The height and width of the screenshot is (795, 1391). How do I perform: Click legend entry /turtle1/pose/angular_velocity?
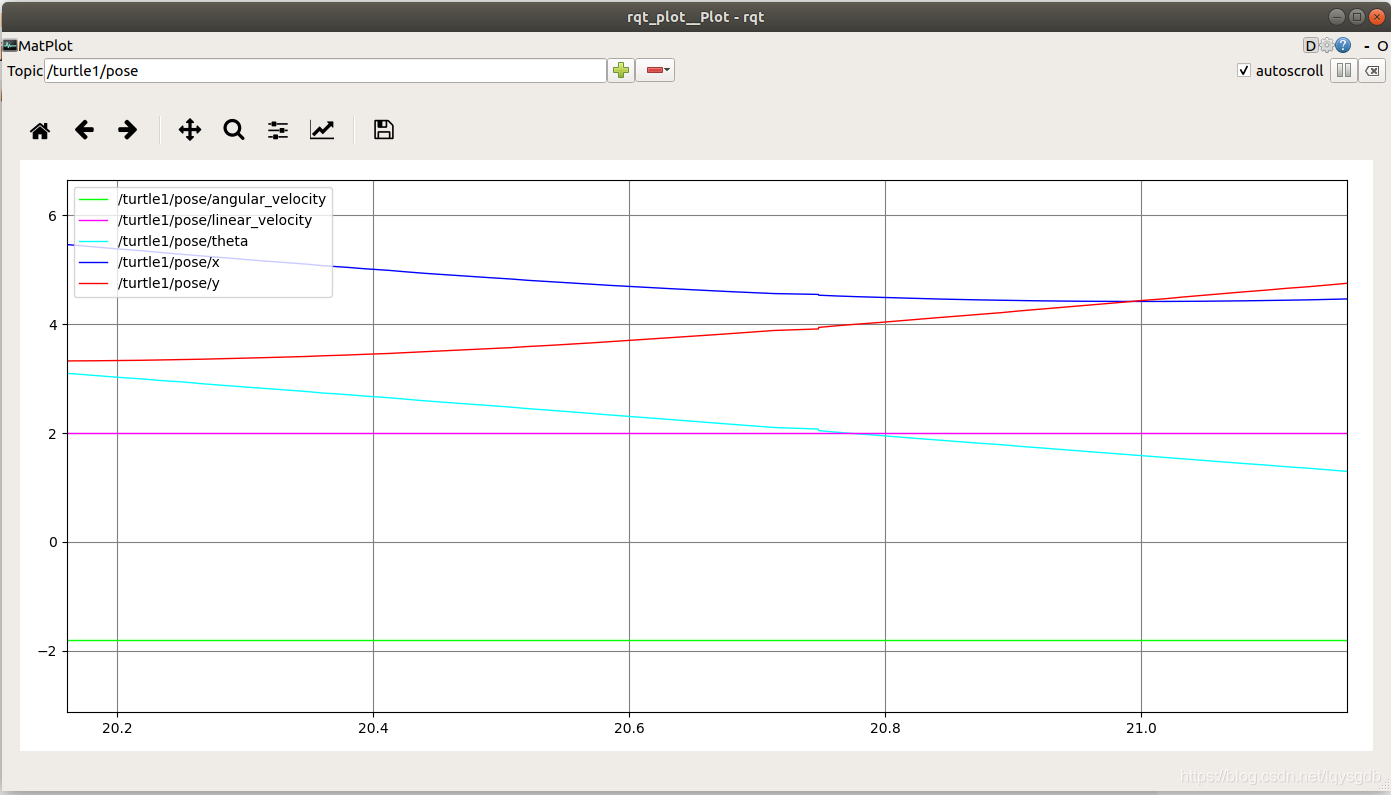coord(222,199)
